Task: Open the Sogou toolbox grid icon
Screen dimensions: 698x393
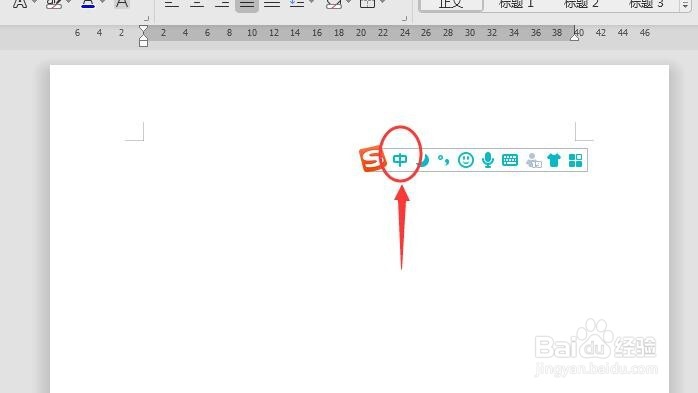Action: (576, 160)
